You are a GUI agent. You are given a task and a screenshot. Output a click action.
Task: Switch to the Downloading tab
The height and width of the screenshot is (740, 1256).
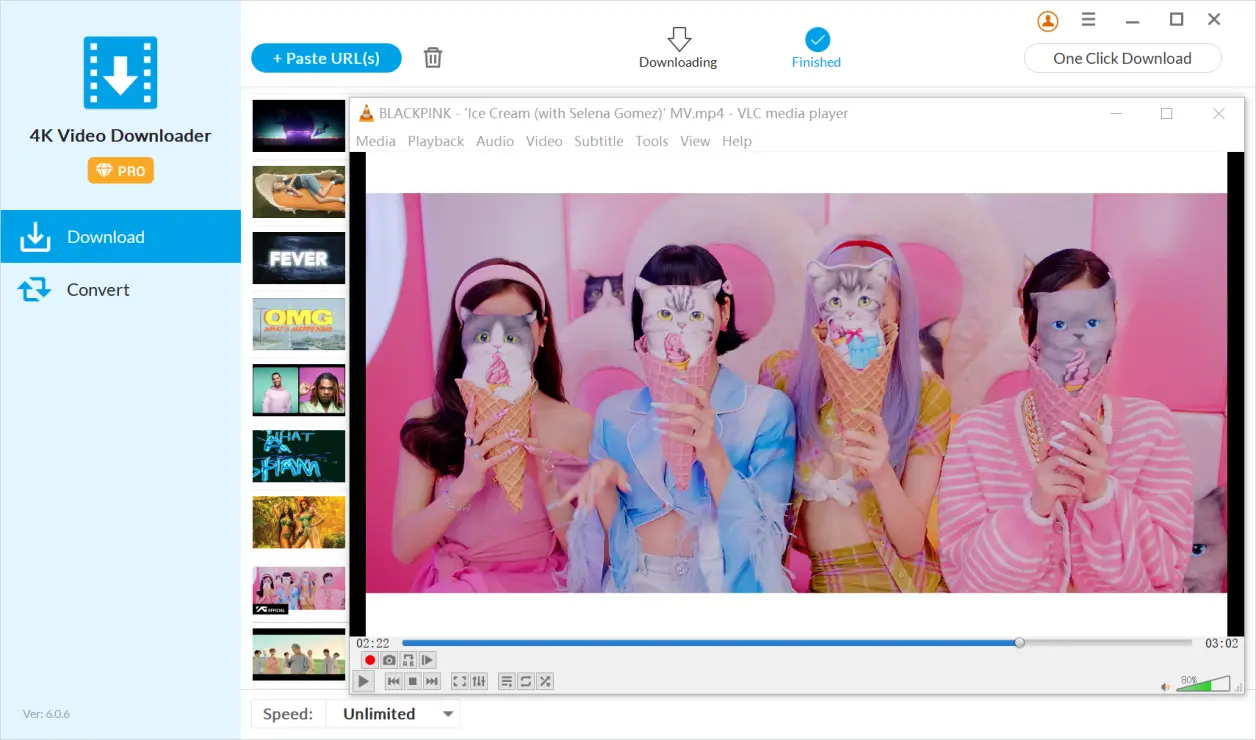coord(678,48)
